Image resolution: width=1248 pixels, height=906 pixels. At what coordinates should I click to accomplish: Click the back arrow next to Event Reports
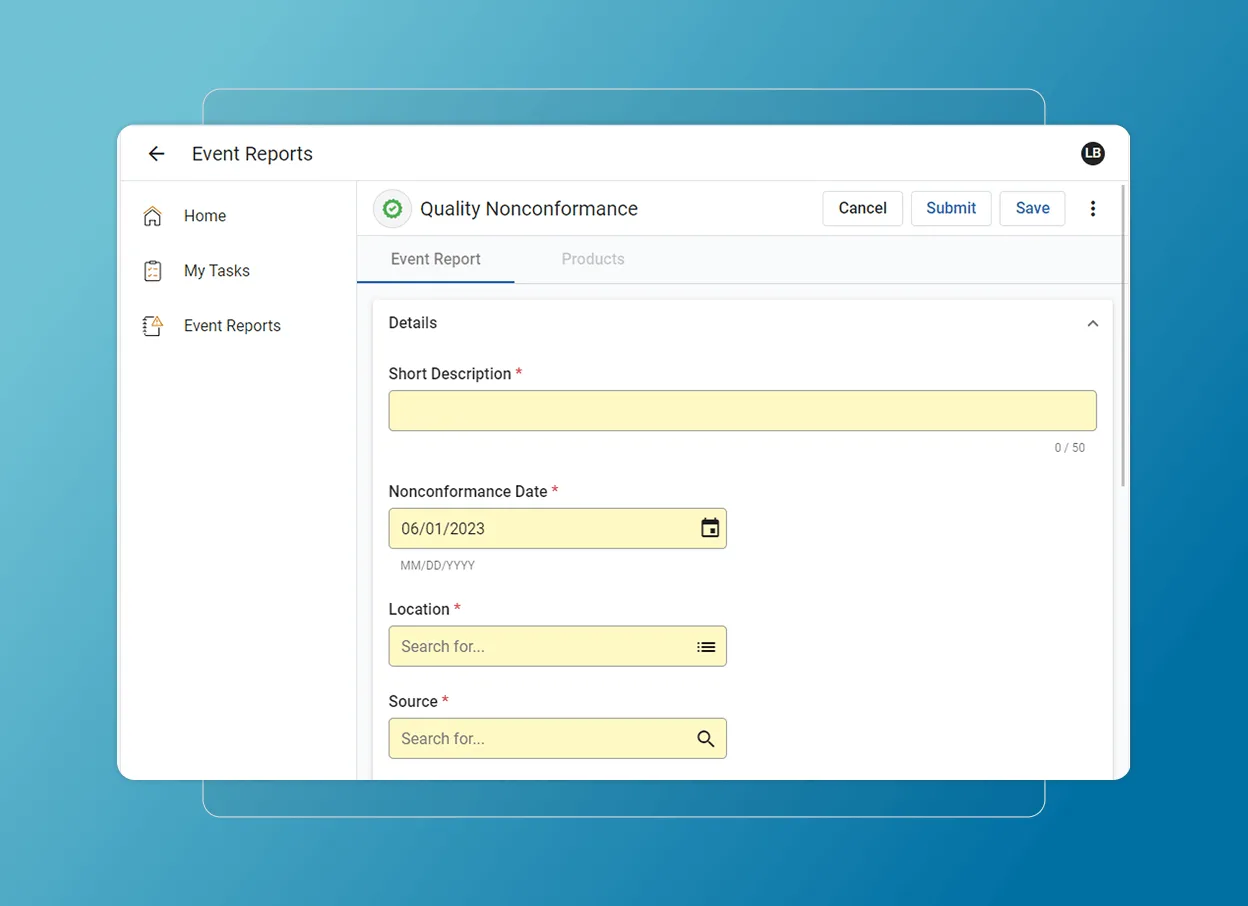(156, 153)
